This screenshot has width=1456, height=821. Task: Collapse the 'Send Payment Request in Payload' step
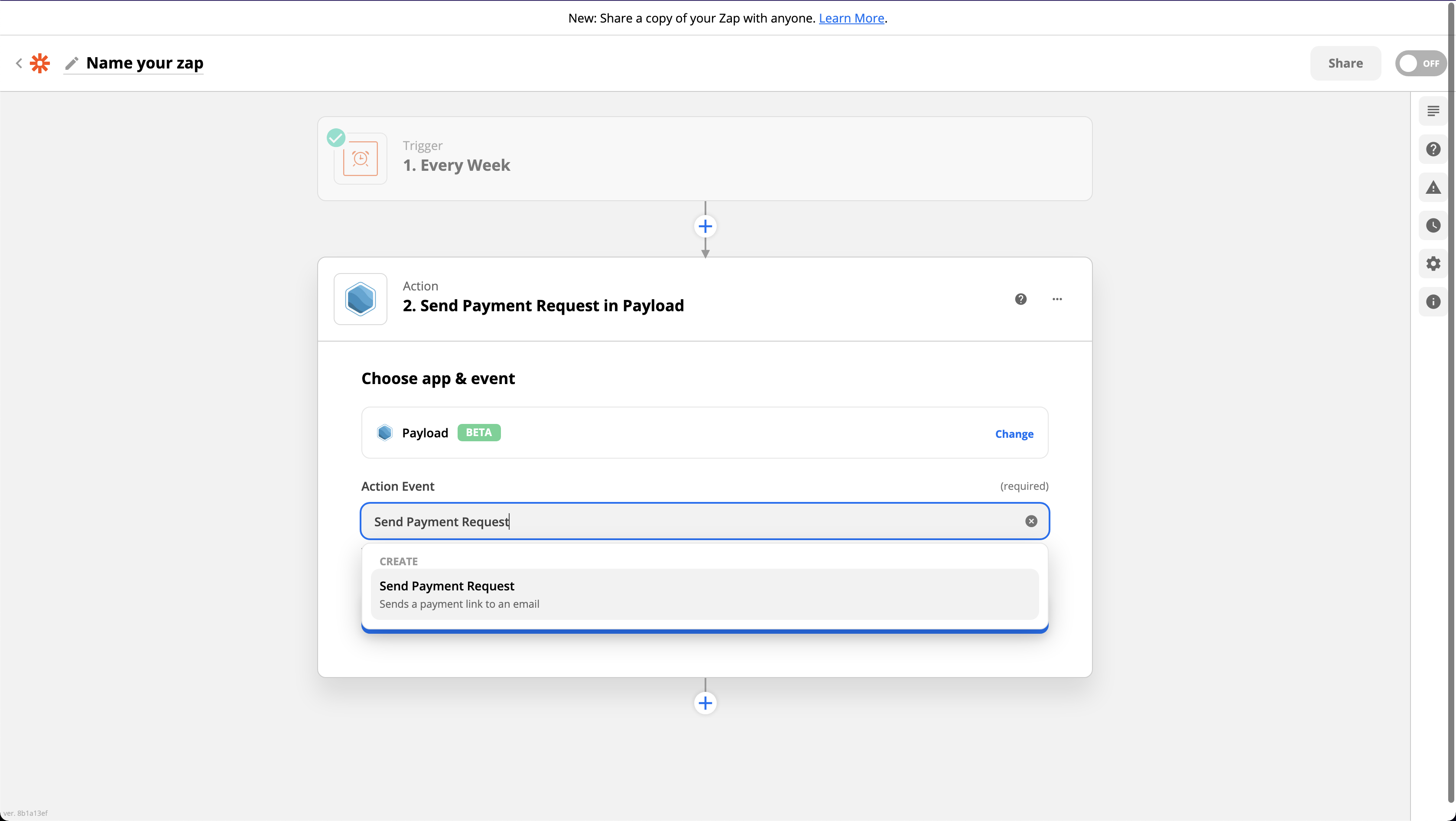click(x=543, y=306)
